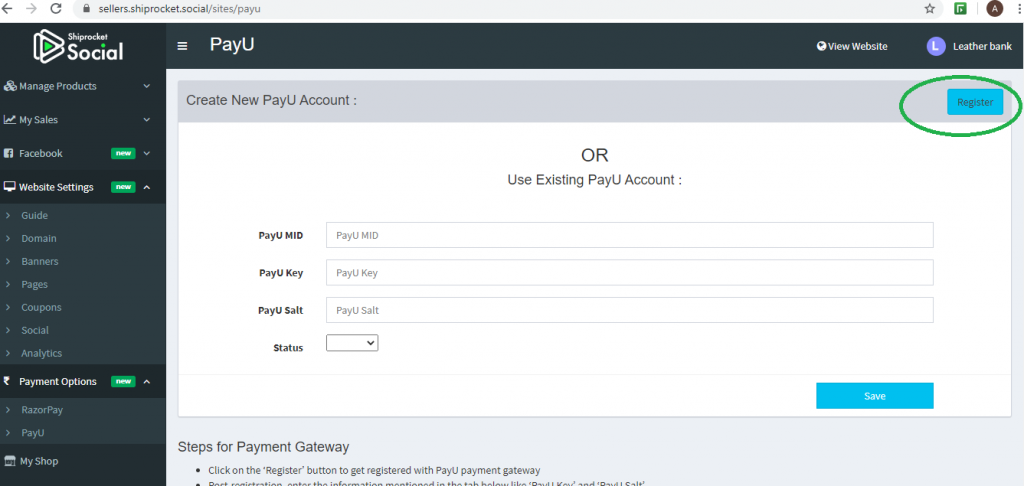Click the Manage Products boxes icon
Screen dimensions: 1024x486
pyautogui.click(x=10, y=86)
